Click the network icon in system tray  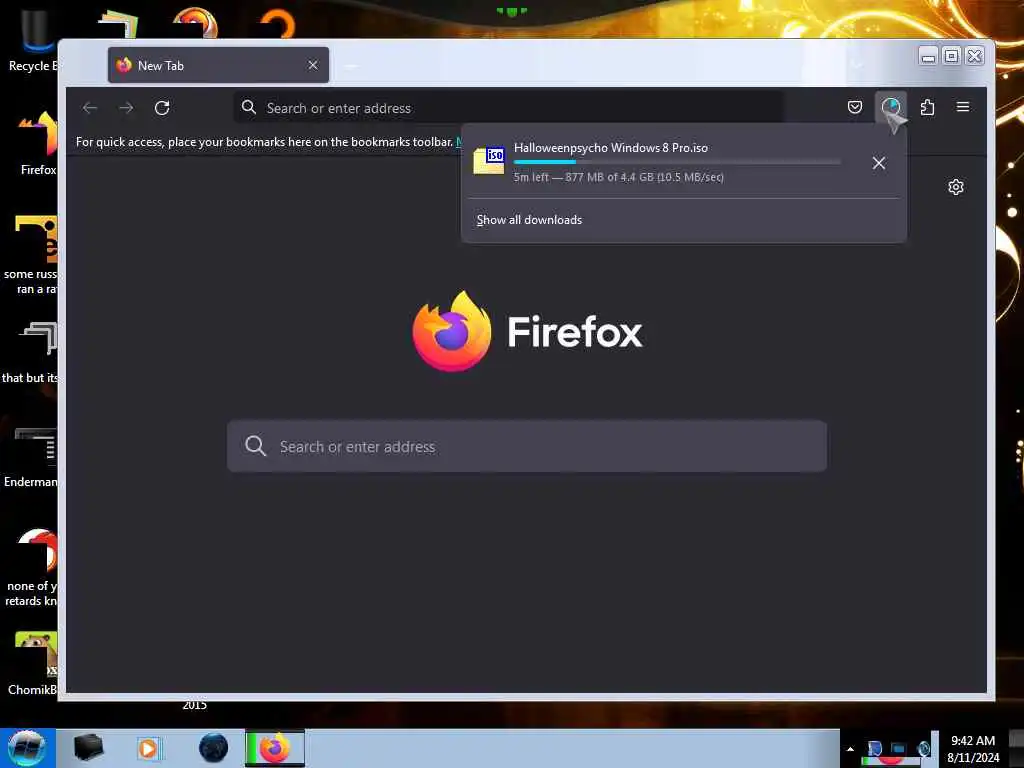(x=899, y=749)
